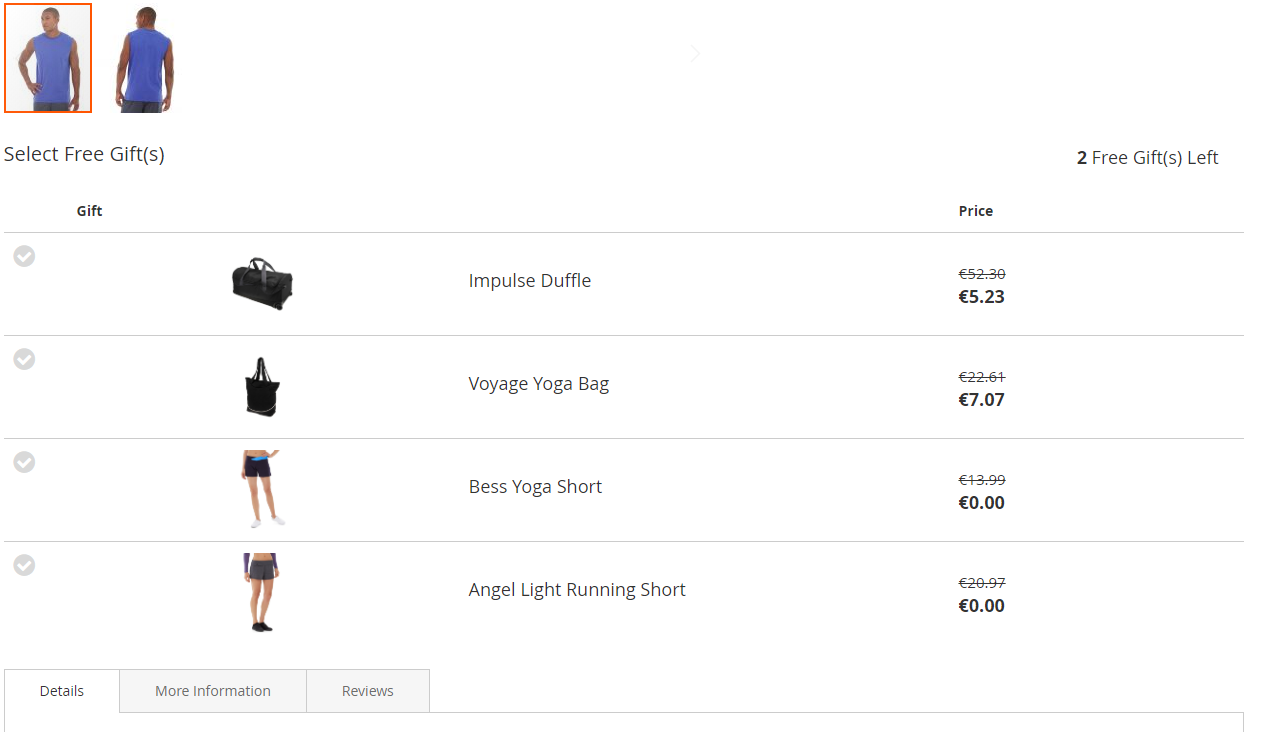
Task: Select the Impulse Duffle gift checkmark
Action: 24,256
